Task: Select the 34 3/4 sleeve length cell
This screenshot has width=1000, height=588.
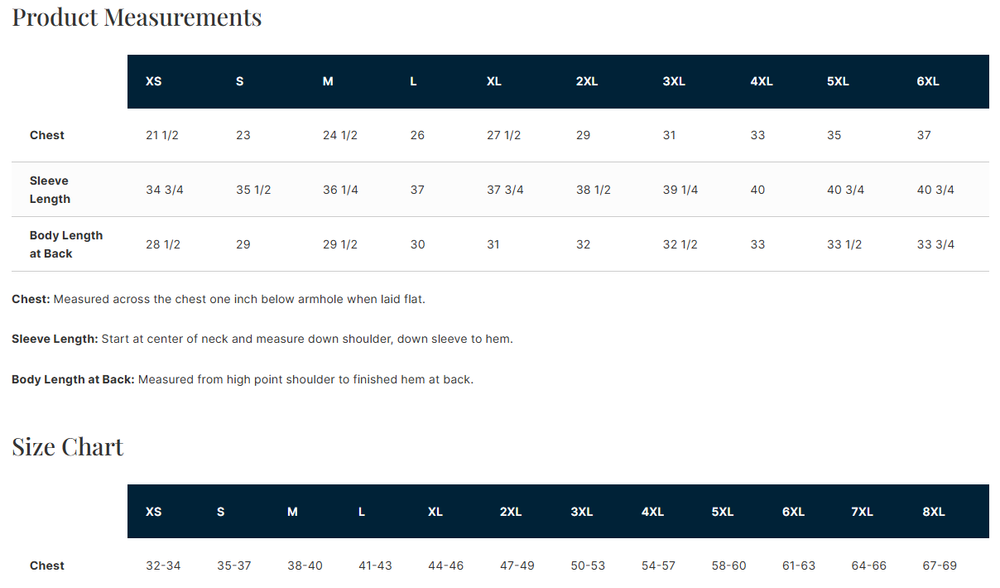Action: 165,190
